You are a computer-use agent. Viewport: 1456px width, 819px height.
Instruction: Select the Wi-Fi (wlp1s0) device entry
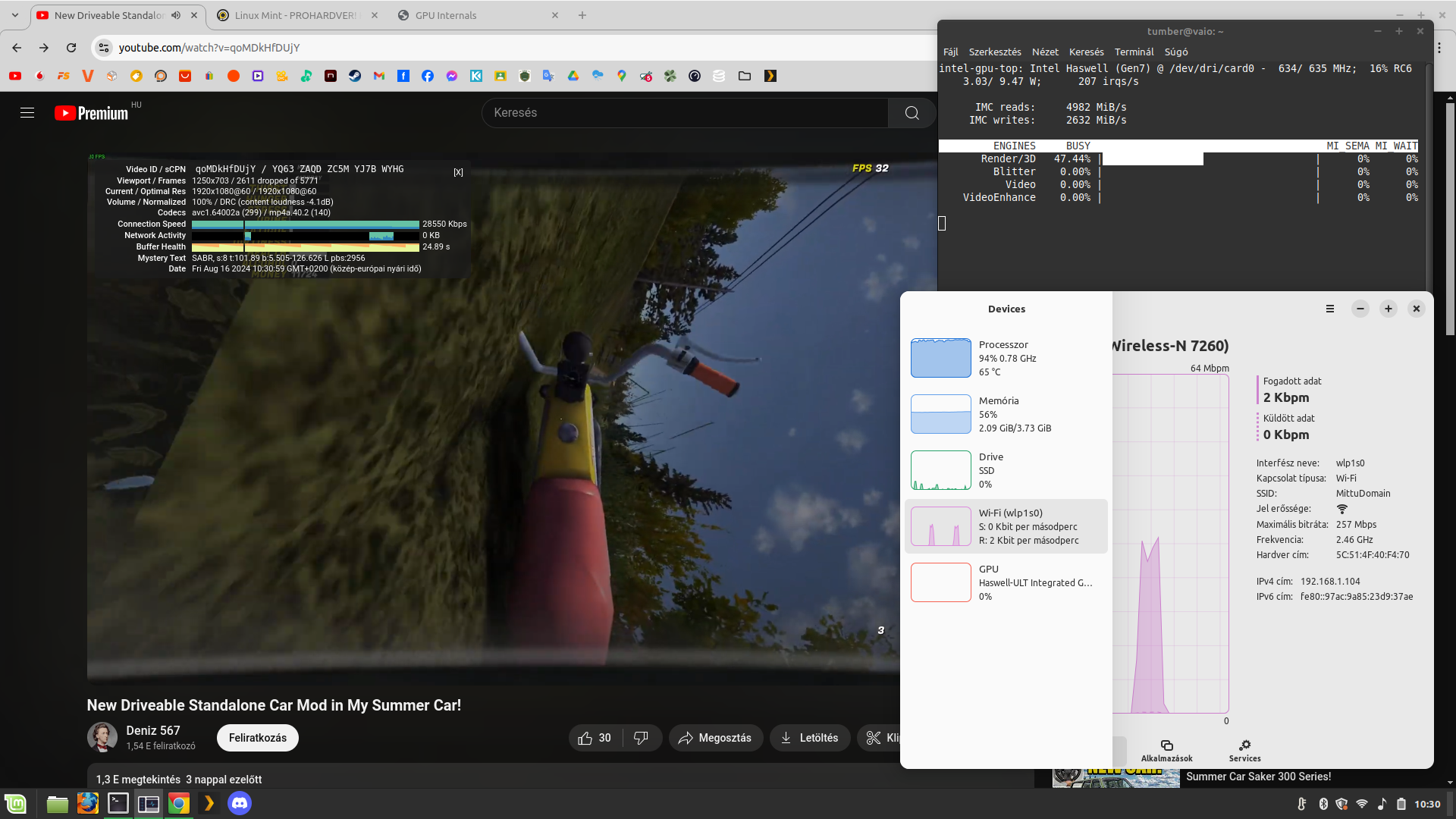pyautogui.click(x=1006, y=526)
